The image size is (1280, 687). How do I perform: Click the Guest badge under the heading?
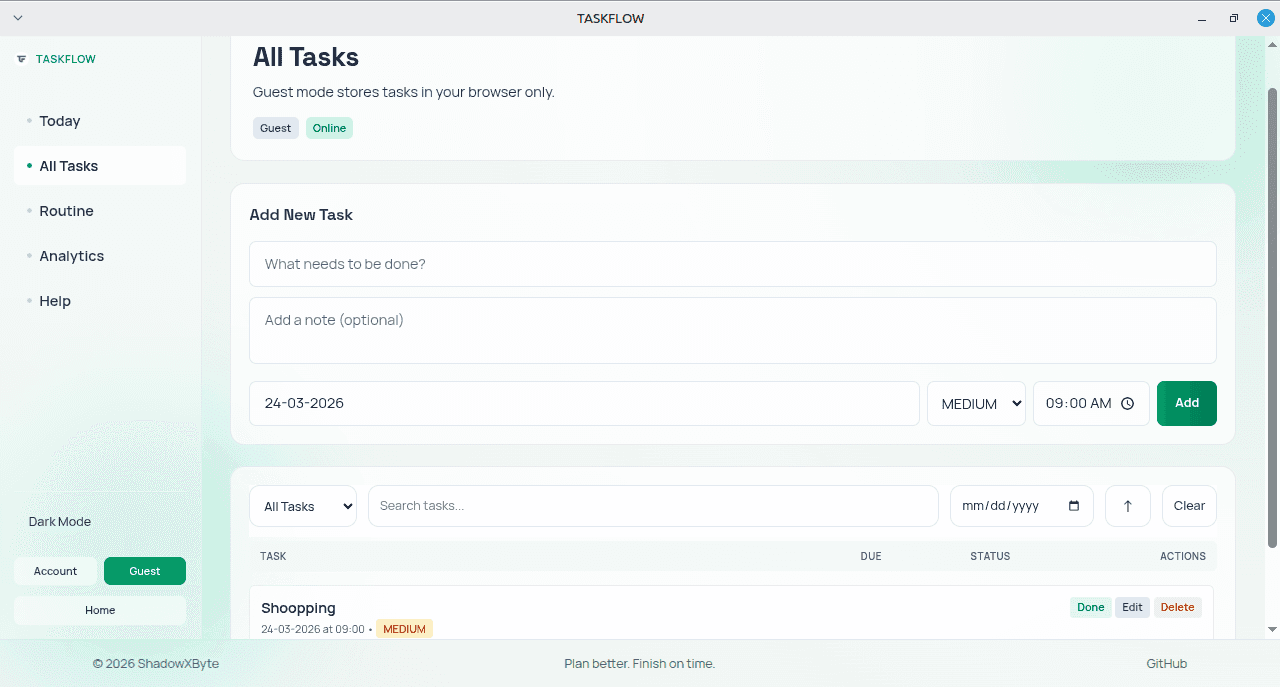pos(276,128)
